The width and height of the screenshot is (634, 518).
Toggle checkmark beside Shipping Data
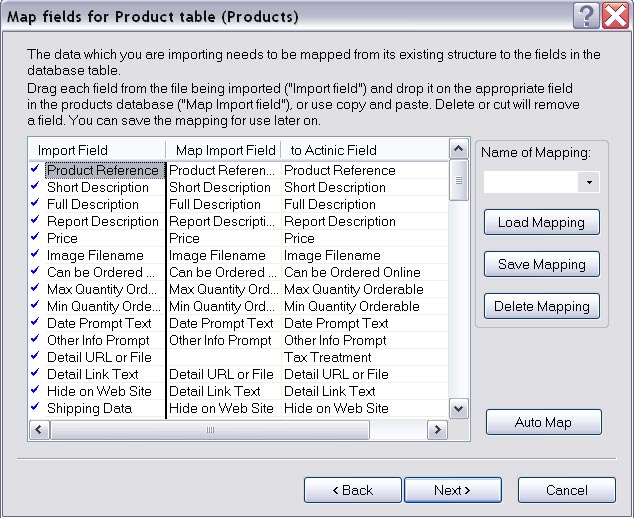[36, 408]
